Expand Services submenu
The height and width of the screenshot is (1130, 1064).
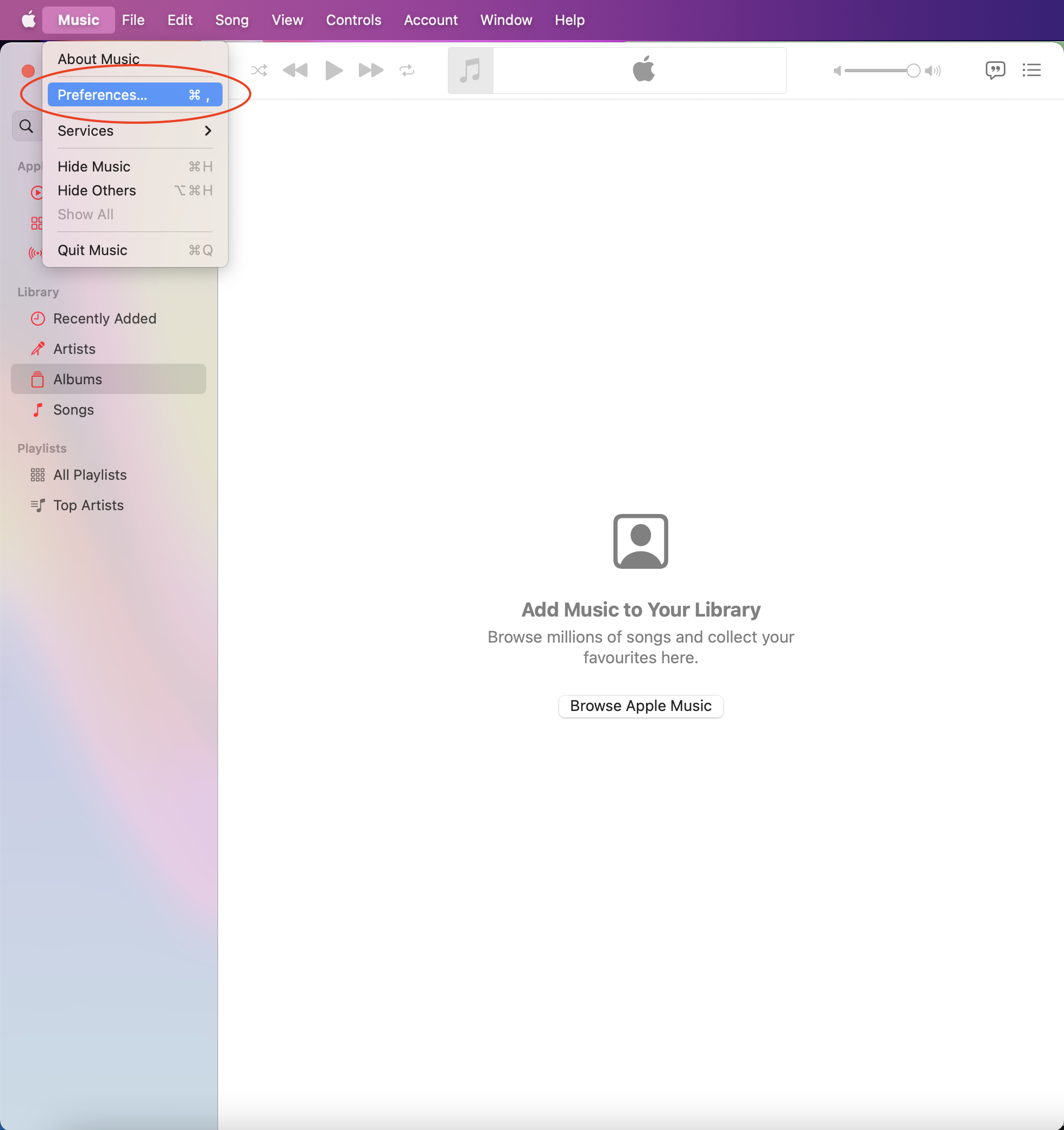coord(135,130)
